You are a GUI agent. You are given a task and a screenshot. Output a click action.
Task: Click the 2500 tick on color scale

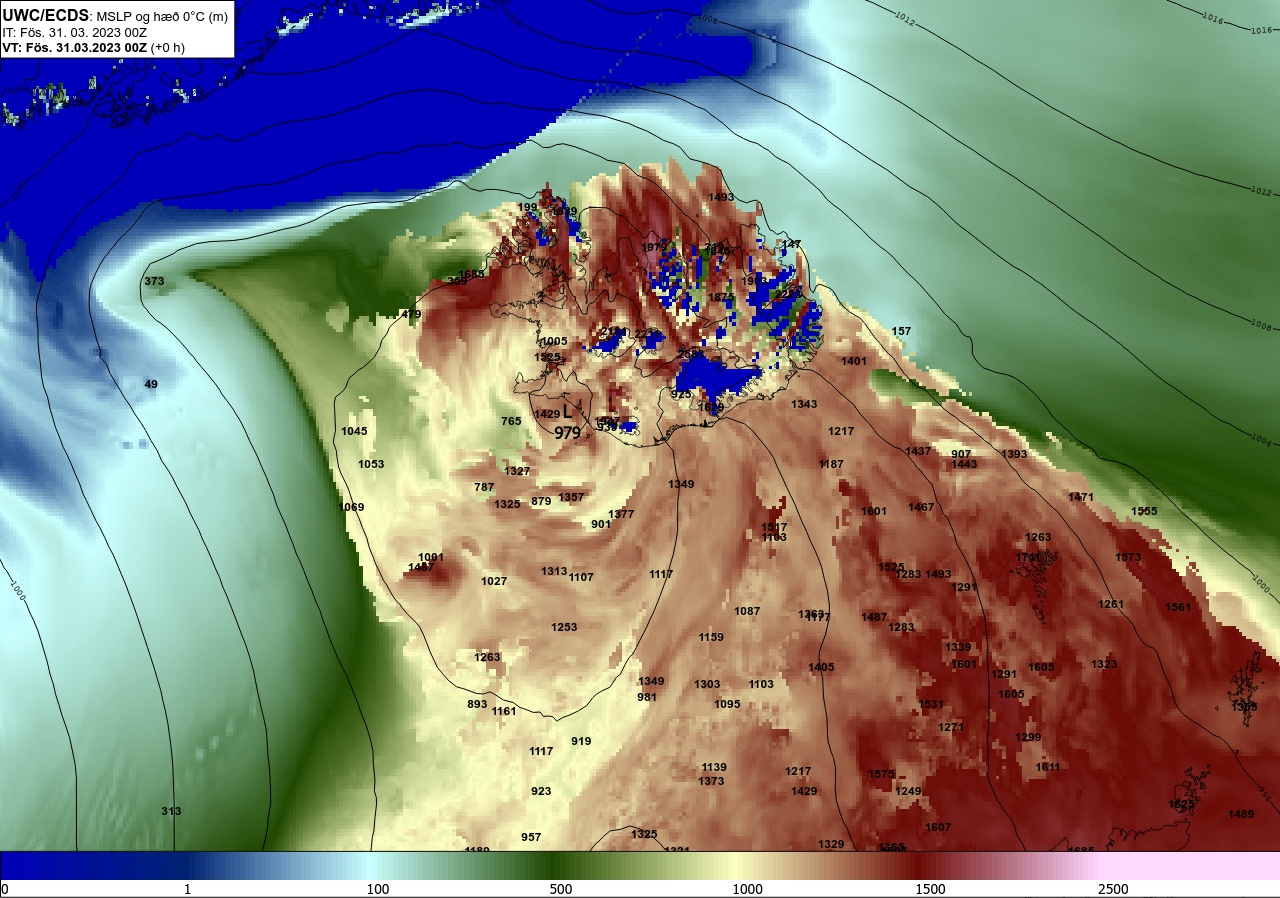point(1113,889)
